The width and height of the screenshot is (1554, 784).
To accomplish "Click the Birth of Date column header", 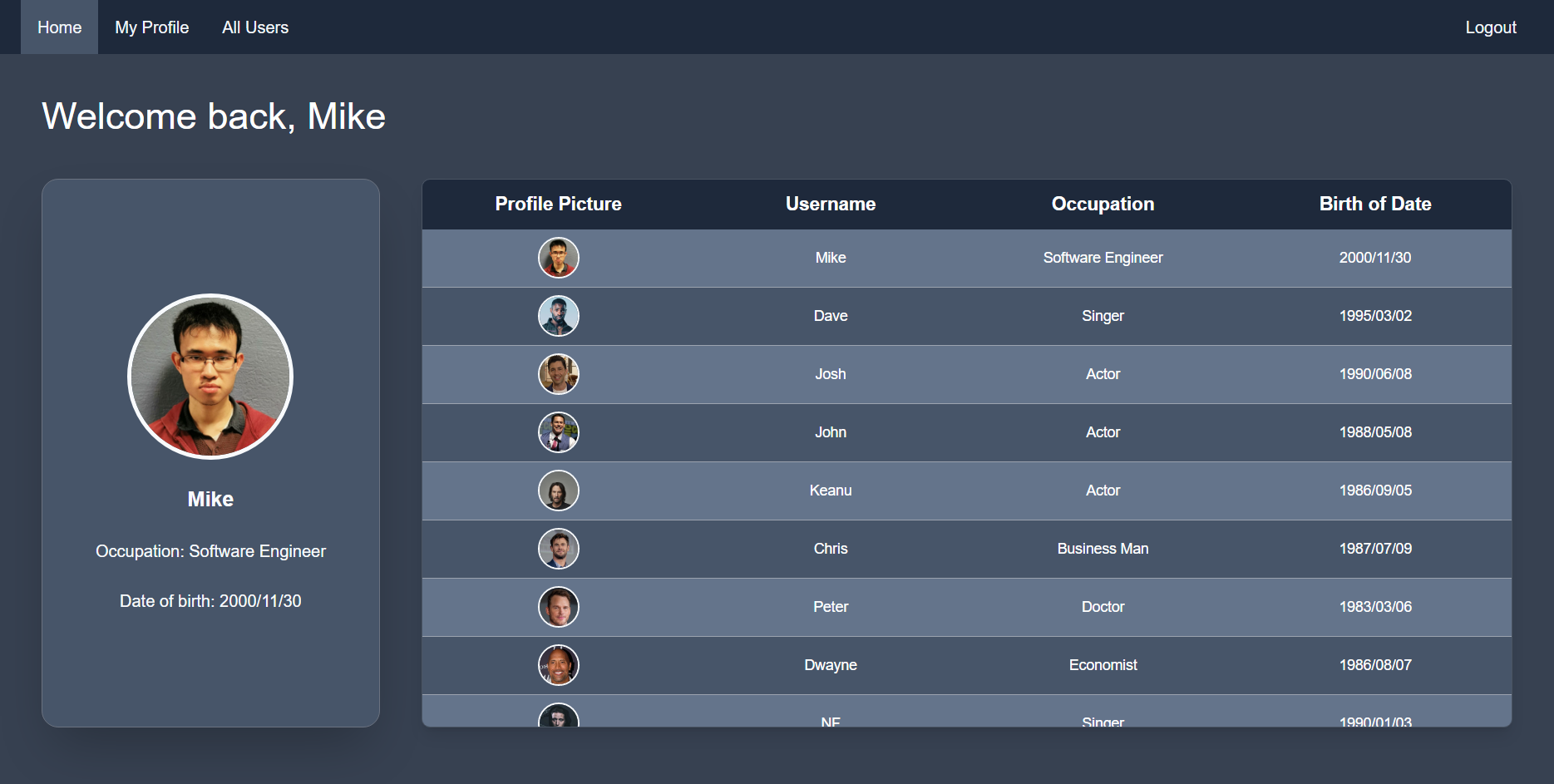I will (x=1375, y=204).
